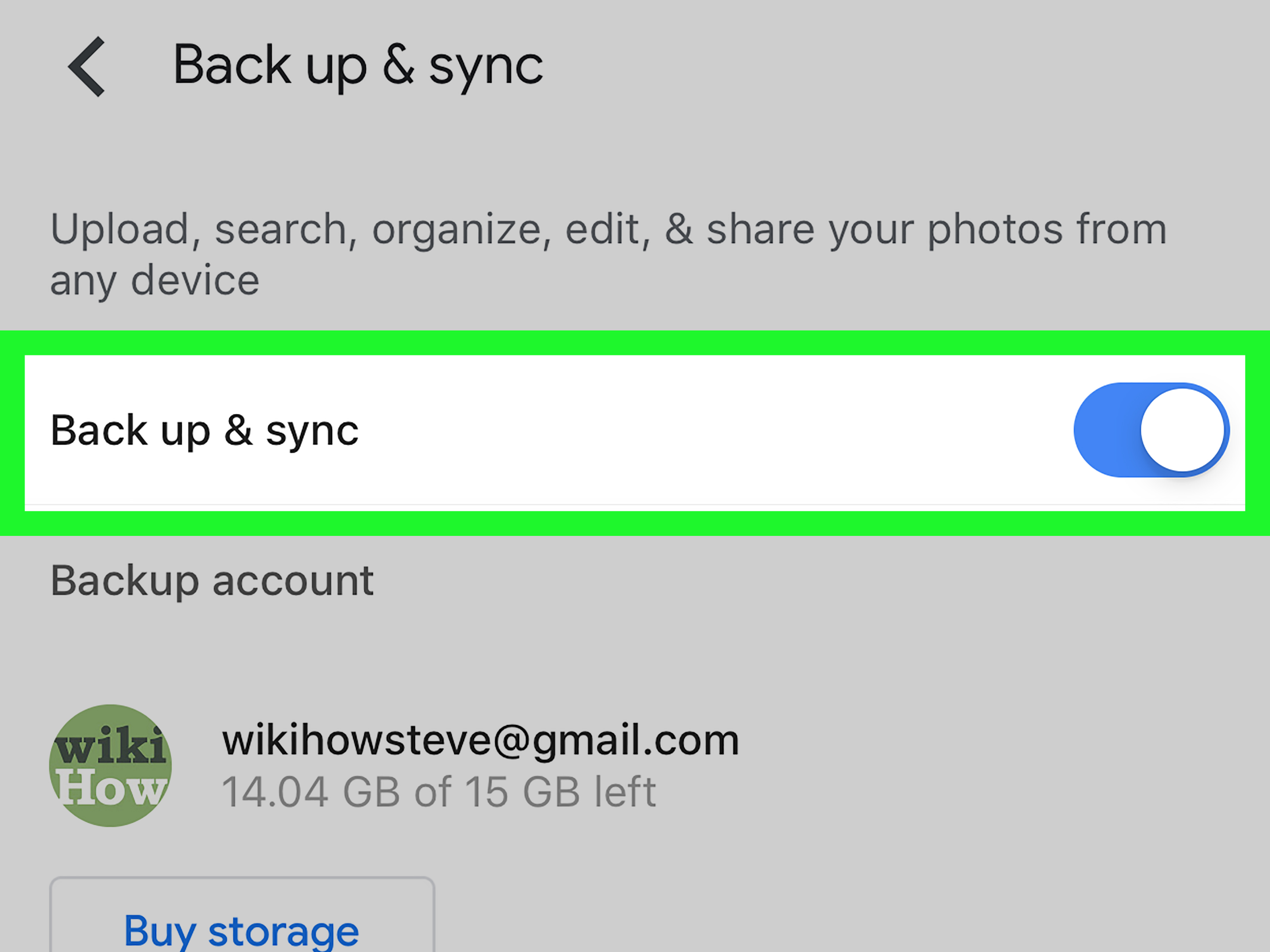Tap the white knob of the sync toggle
1270x952 pixels.
click(1182, 430)
